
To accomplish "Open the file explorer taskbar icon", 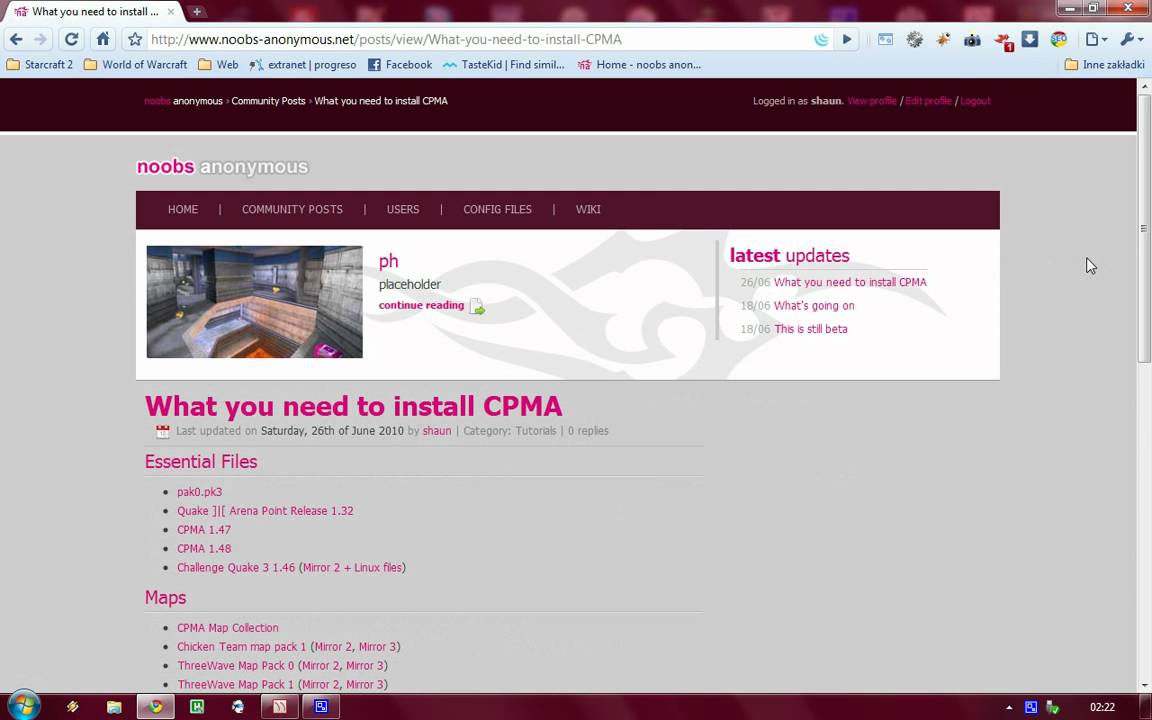I will coord(113,707).
